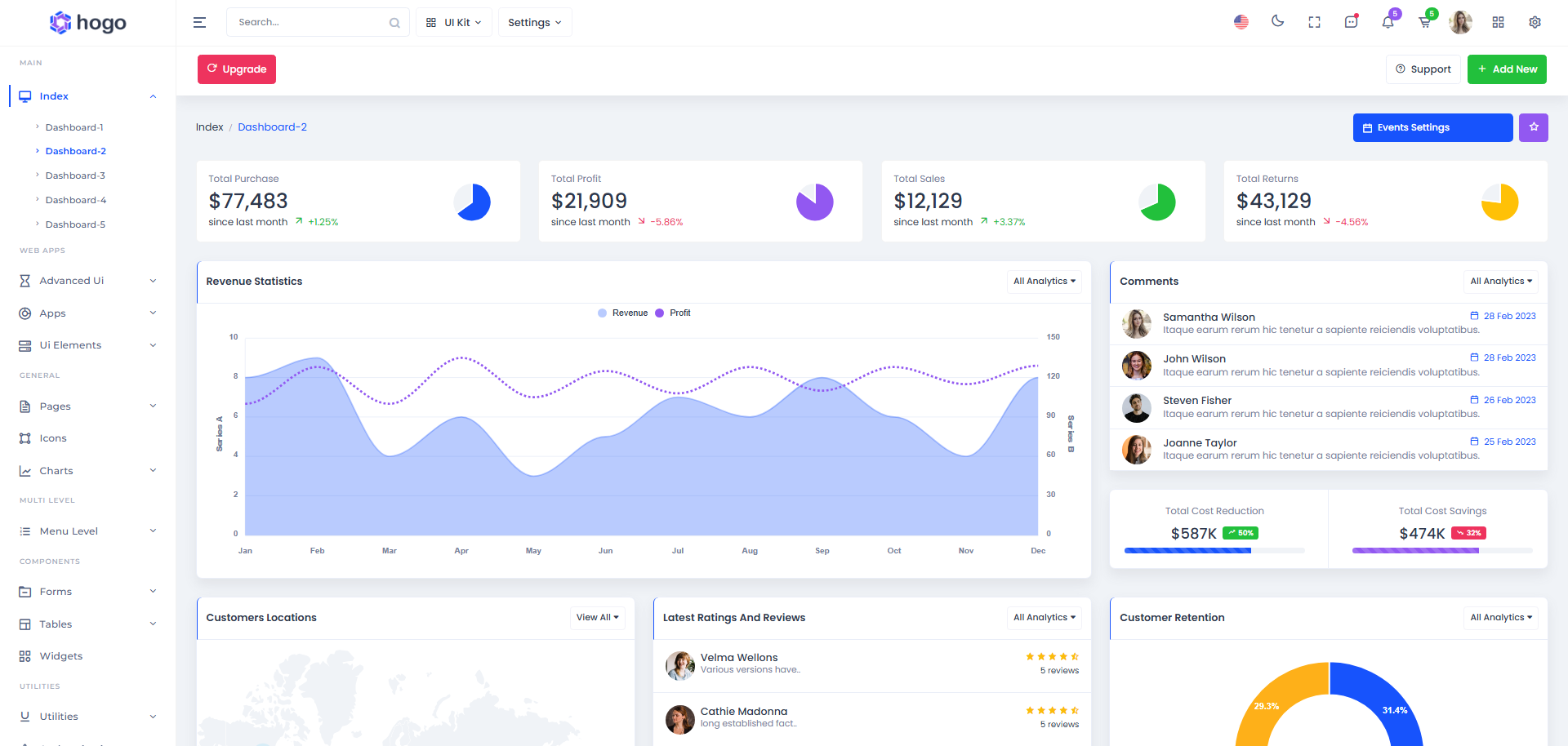Click the Support button

1423,69
